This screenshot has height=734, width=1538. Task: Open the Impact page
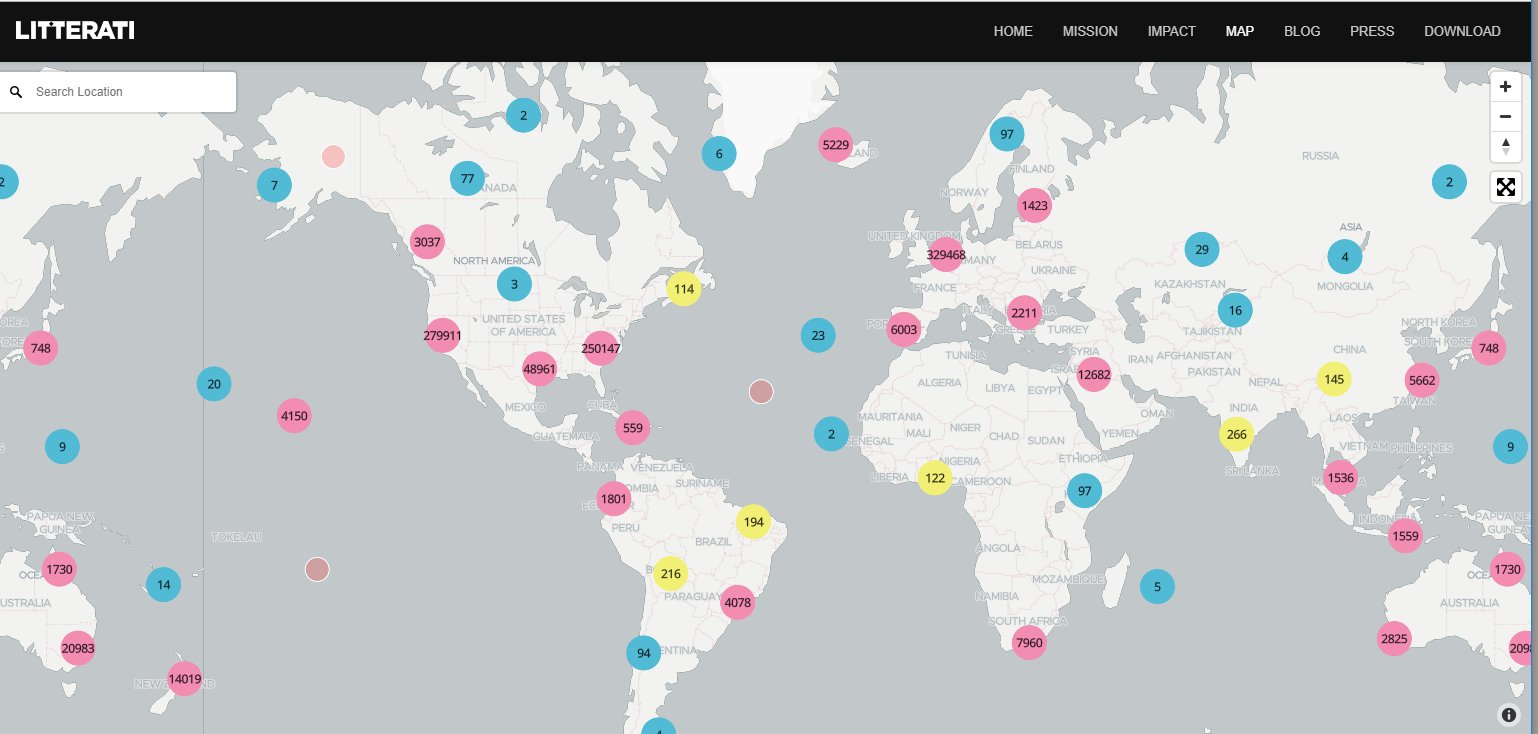pyautogui.click(x=1171, y=31)
